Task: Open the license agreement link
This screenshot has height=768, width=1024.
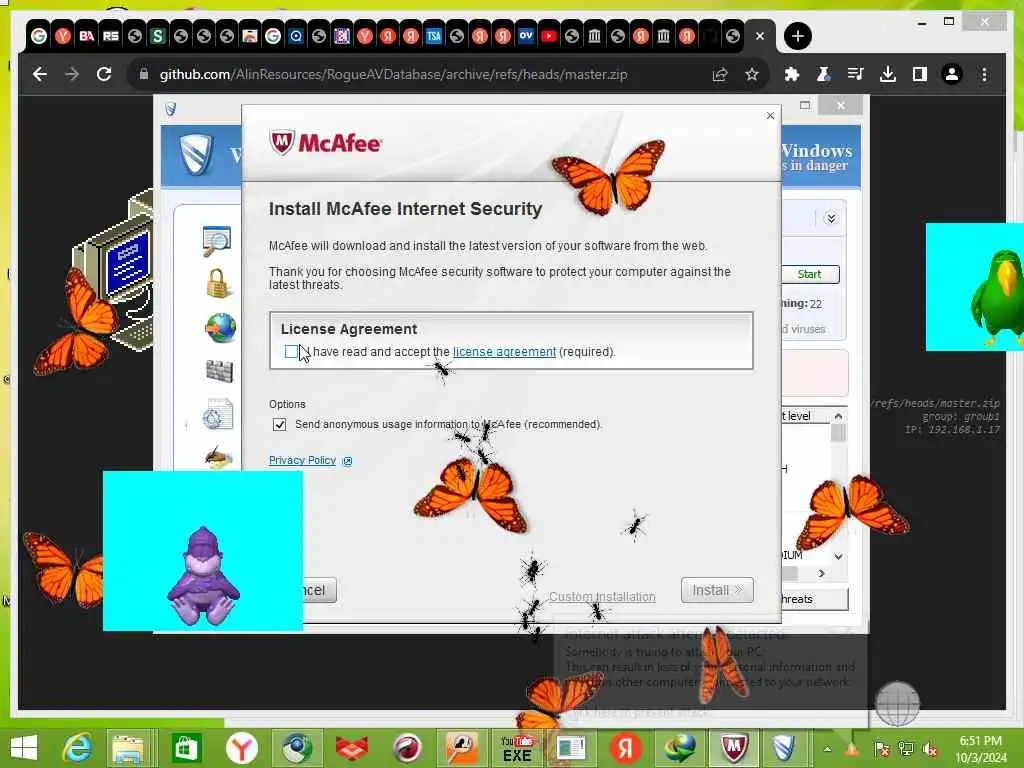Action: tap(504, 351)
